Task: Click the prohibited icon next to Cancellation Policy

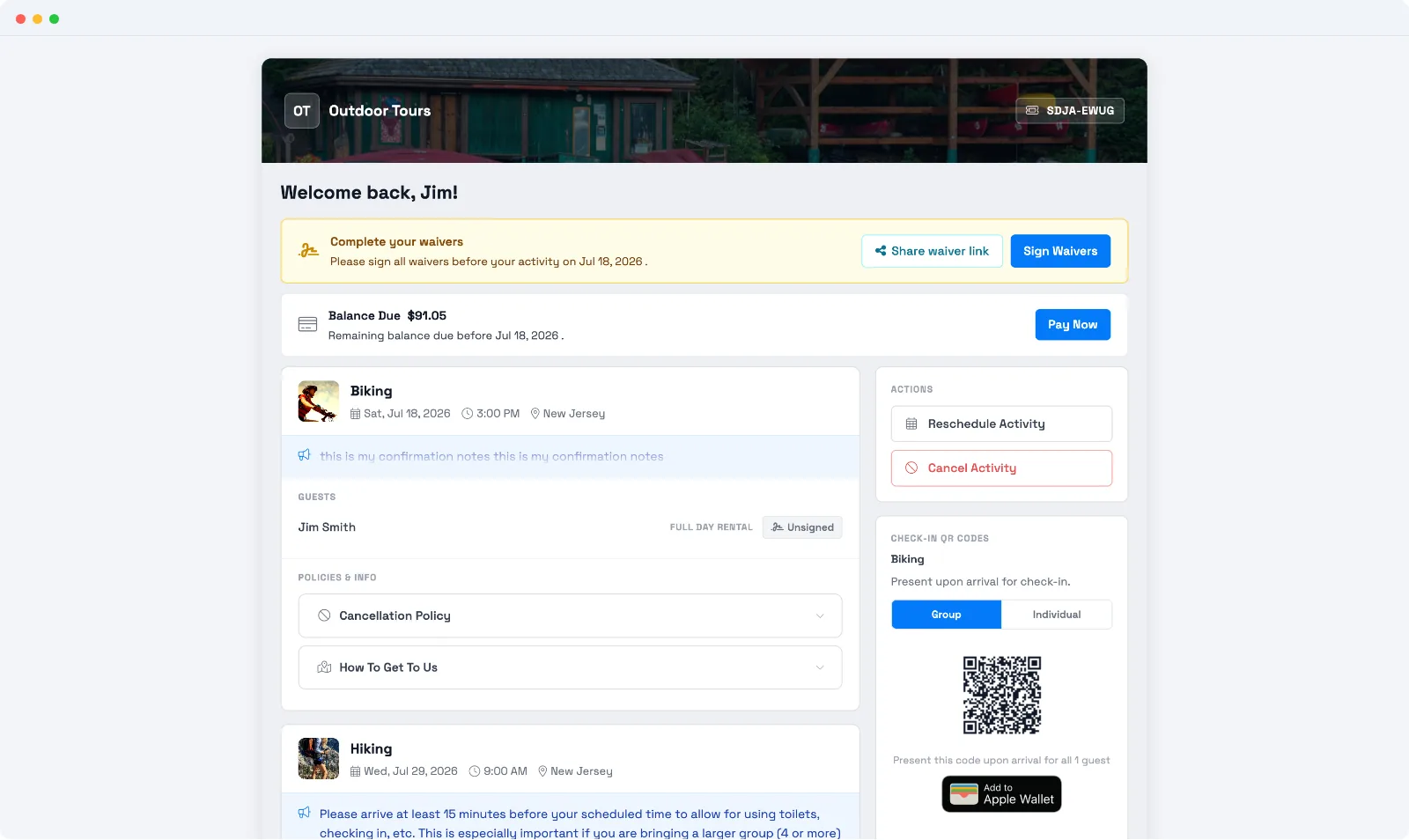Action: point(324,616)
